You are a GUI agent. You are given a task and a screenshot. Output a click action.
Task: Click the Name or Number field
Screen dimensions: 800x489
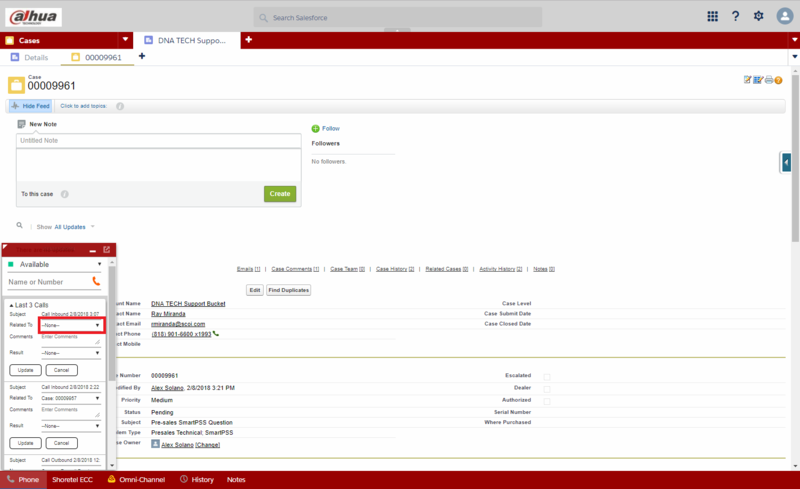point(48,282)
